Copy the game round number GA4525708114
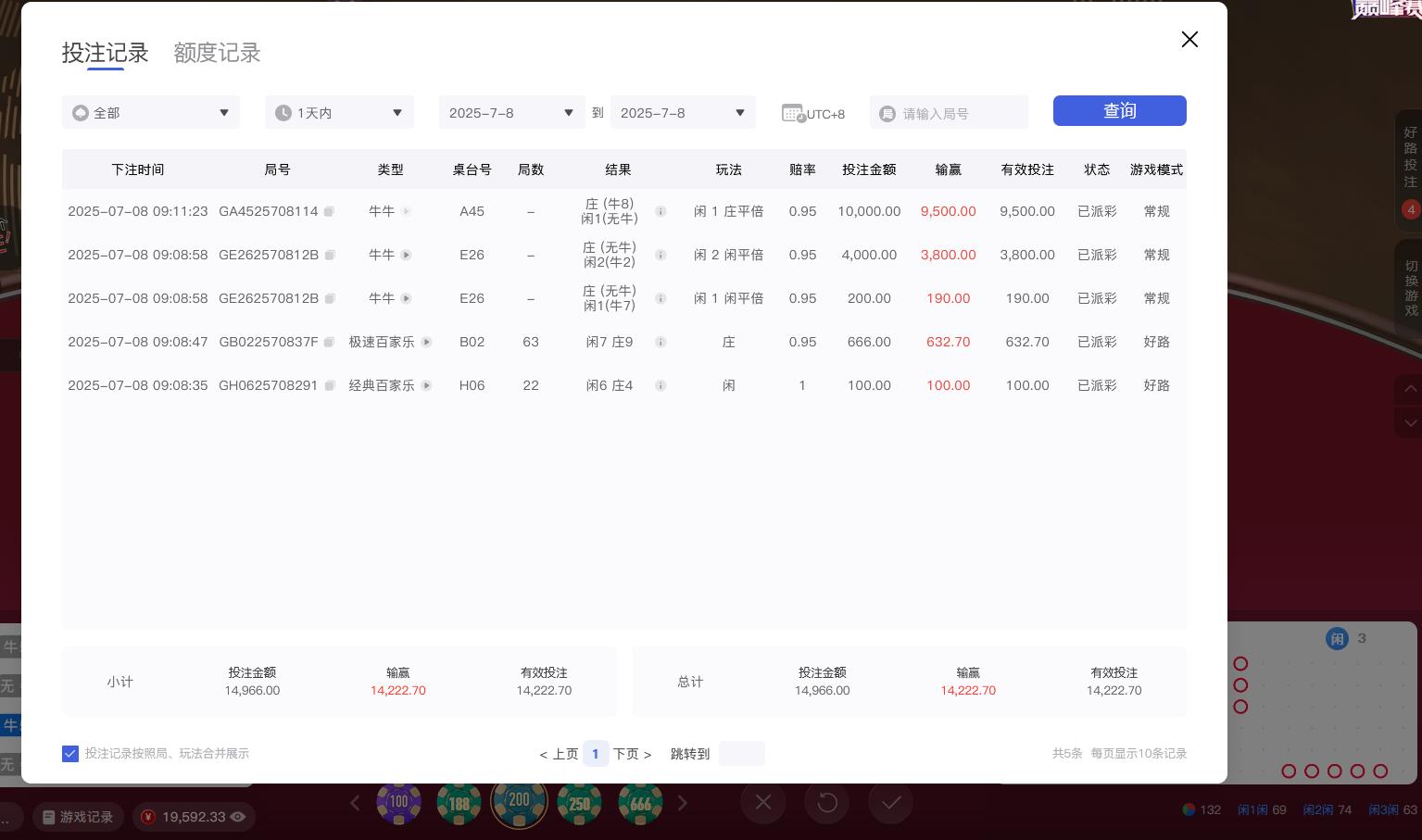 [x=330, y=211]
